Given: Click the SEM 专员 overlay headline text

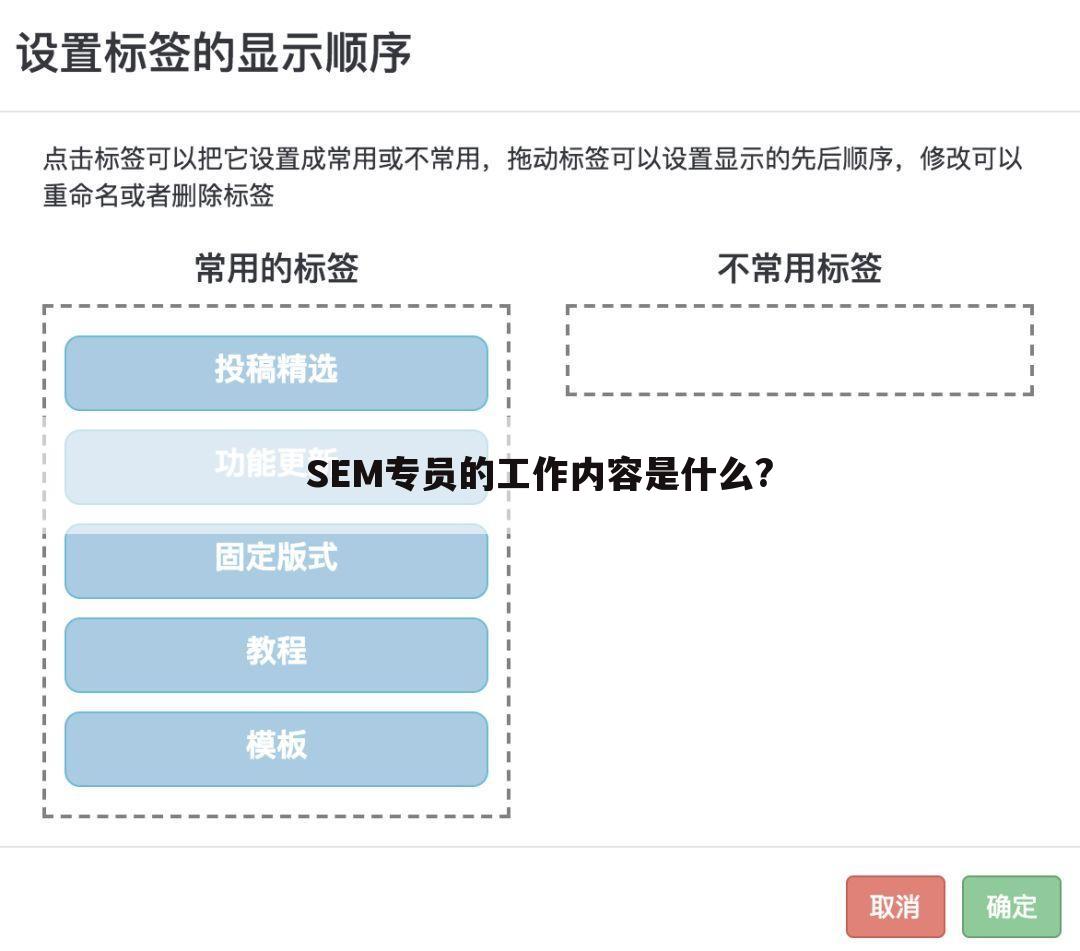Looking at the screenshot, I should (541, 477).
